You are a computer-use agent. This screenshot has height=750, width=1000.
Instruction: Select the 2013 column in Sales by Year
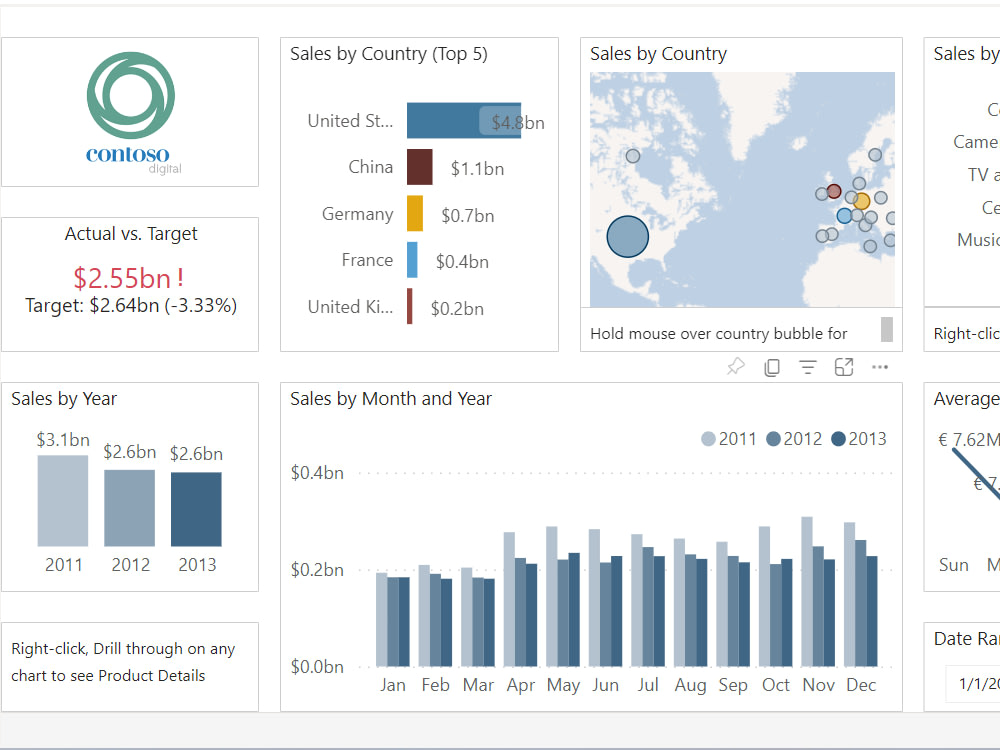coord(196,510)
